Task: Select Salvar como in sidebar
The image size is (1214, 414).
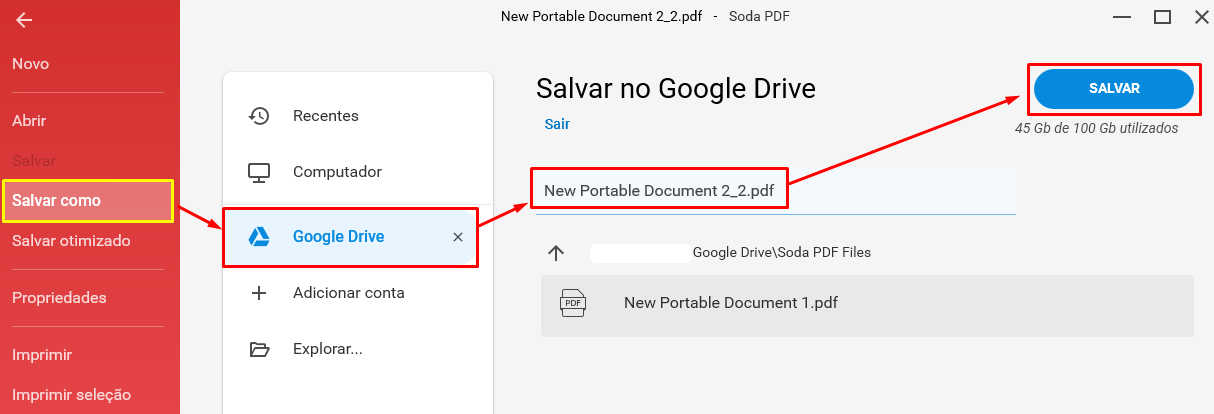Action: pos(88,200)
